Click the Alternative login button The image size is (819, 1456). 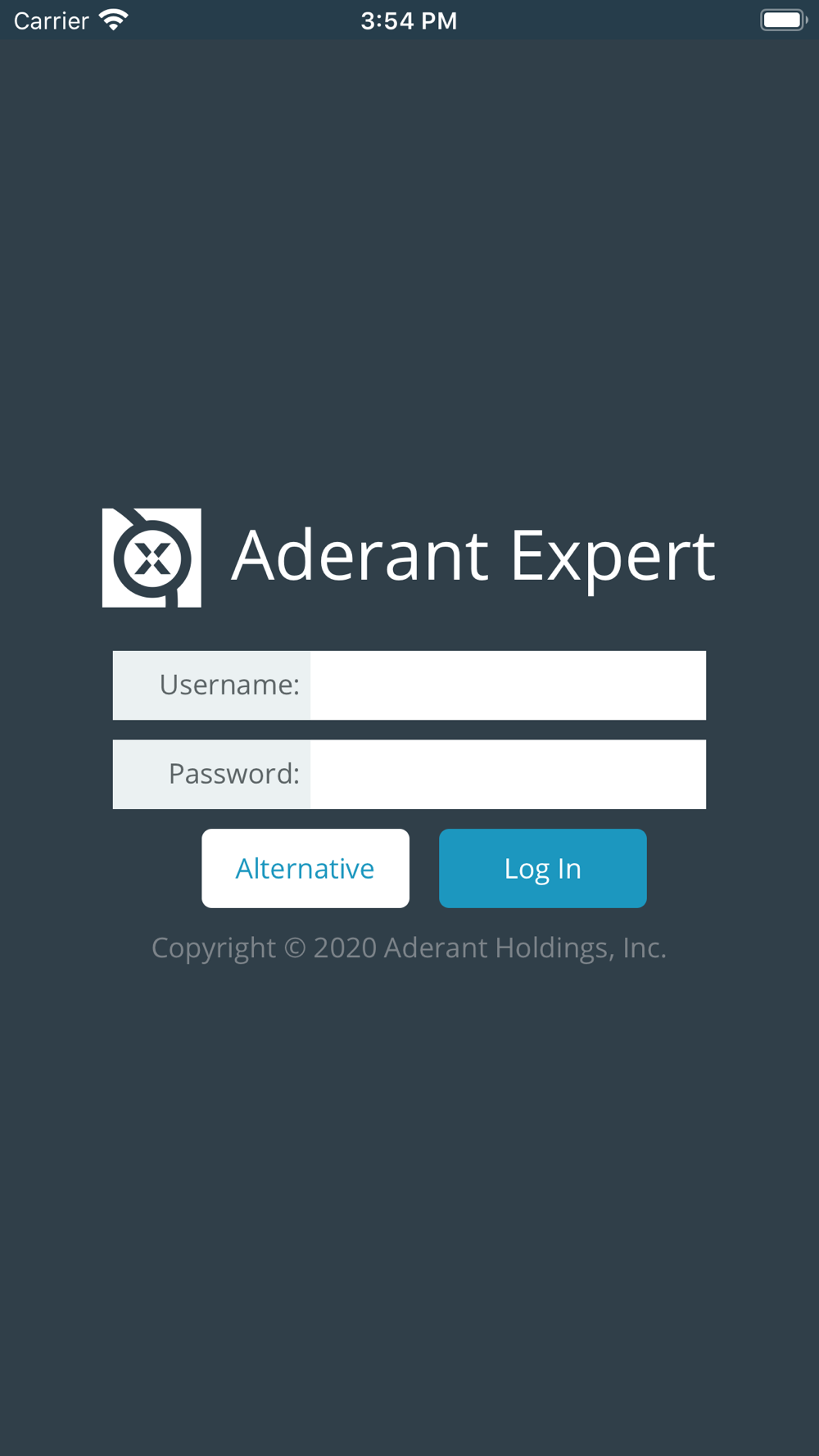(305, 868)
